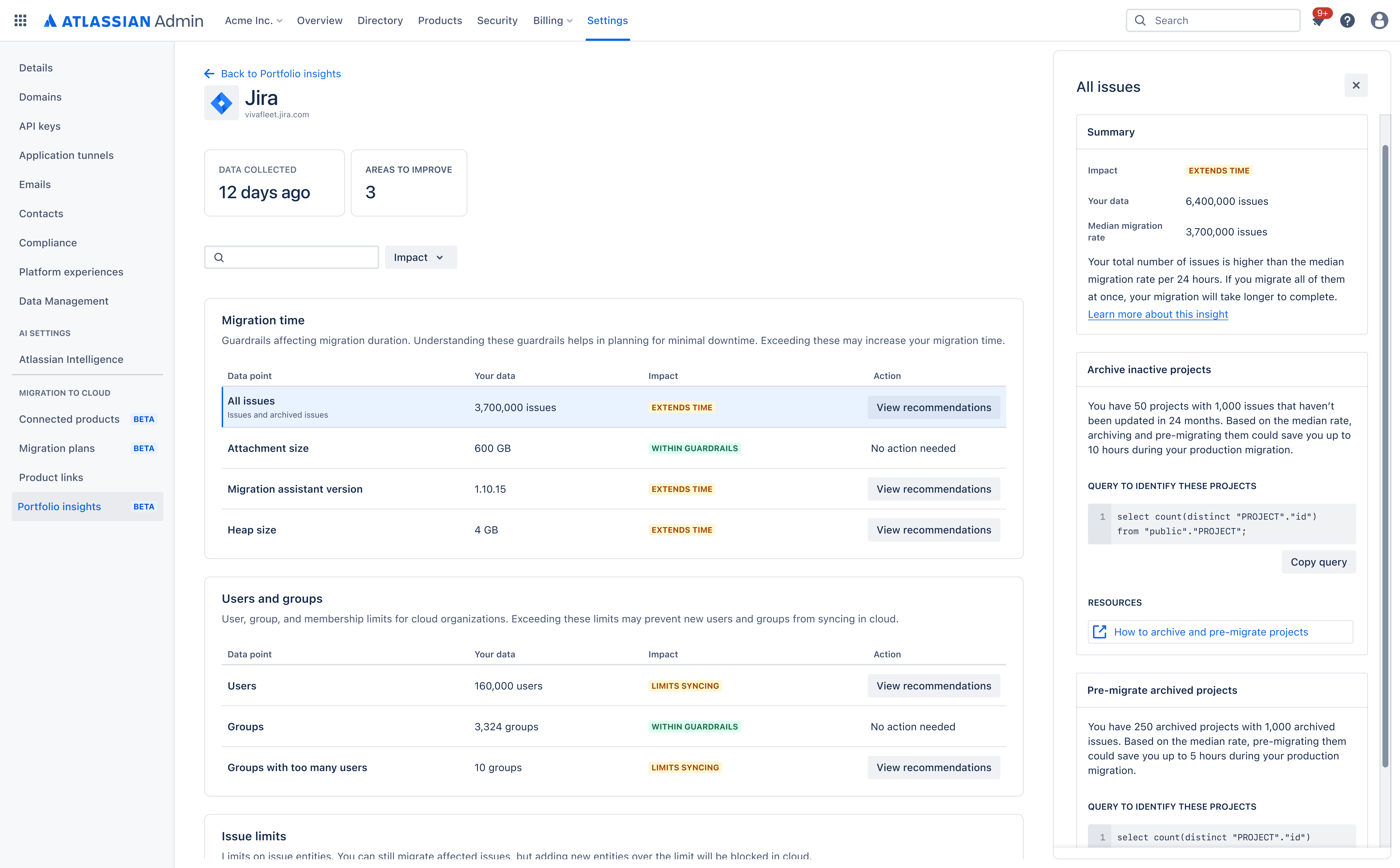Open the Products tab

[x=440, y=21]
